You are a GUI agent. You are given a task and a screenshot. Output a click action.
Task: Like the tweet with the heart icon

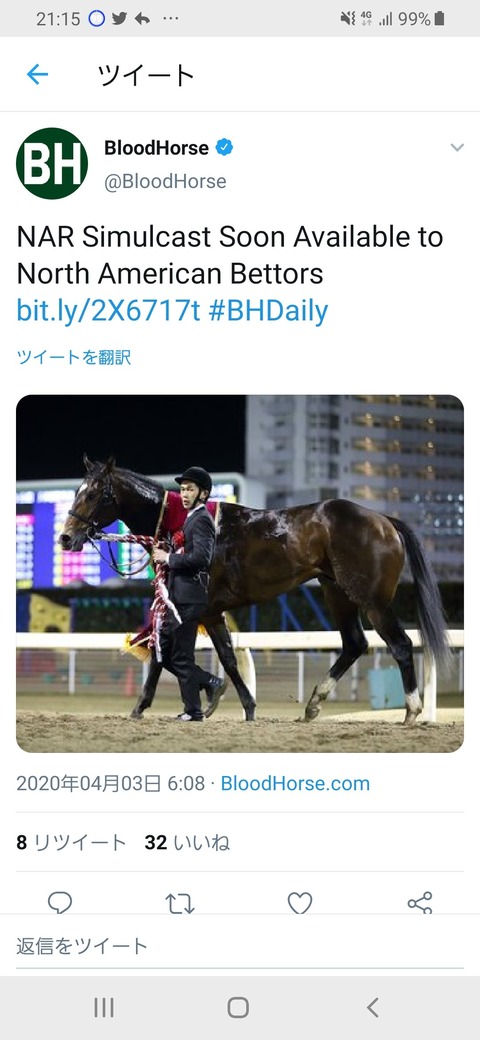300,903
